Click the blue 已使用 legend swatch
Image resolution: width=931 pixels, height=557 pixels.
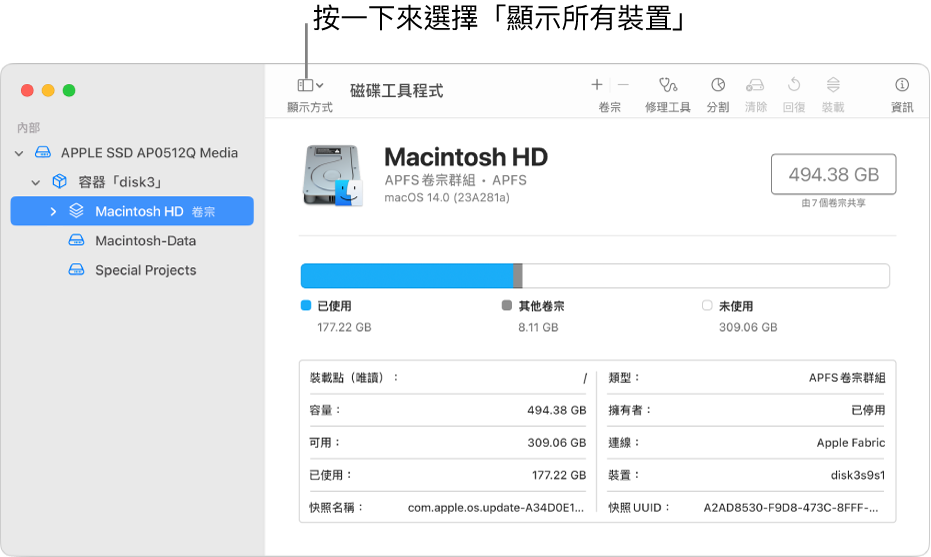[x=306, y=305]
